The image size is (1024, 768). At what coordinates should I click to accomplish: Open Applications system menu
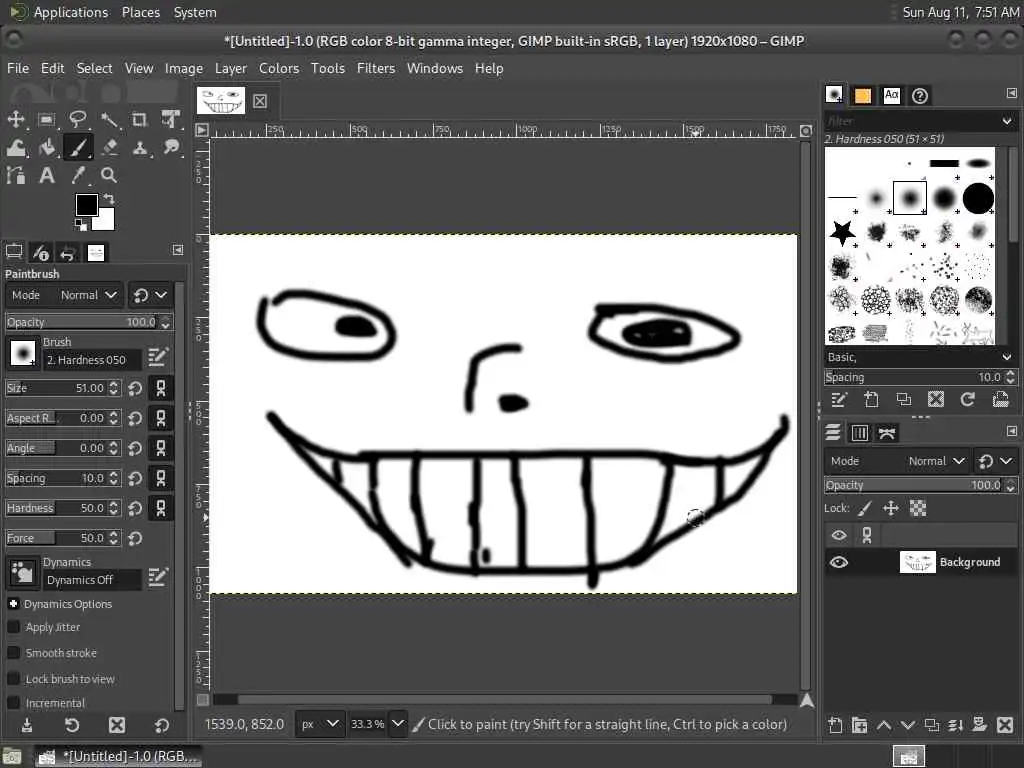coord(71,12)
